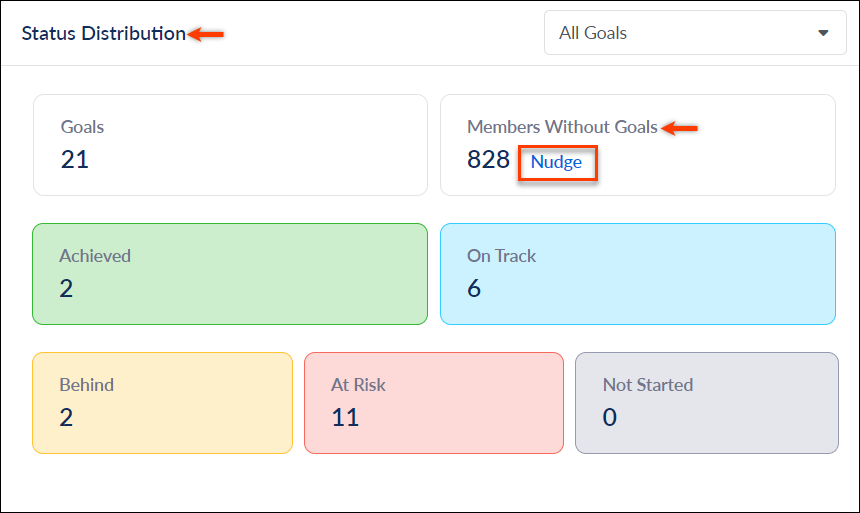Image resolution: width=860 pixels, height=513 pixels.
Task: Select the green Achieved status card
Action: (x=230, y=274)
